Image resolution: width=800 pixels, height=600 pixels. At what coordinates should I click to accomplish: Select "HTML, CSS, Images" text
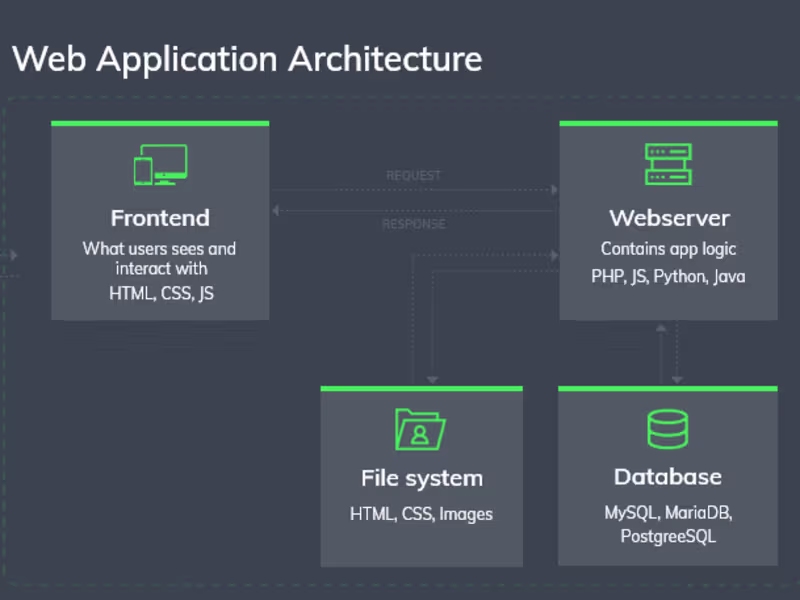421,514
